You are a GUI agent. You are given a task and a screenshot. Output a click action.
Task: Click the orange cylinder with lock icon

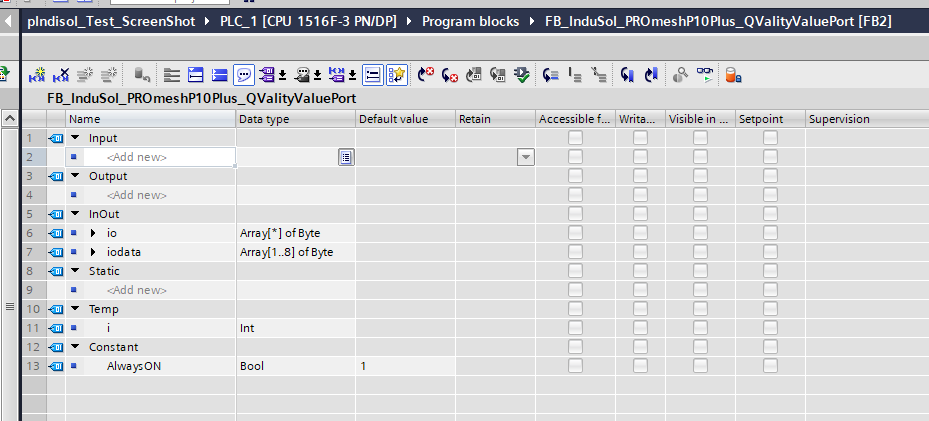(733, 75)
